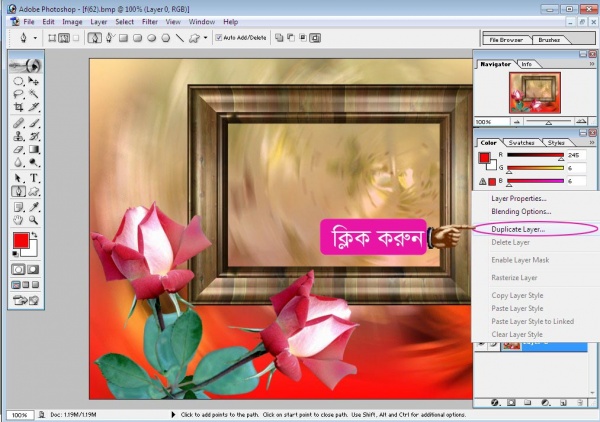The image size is (600, 422).
Task: Choose Duplicate Layer from context menu
Action: click(x=518, y=229)
